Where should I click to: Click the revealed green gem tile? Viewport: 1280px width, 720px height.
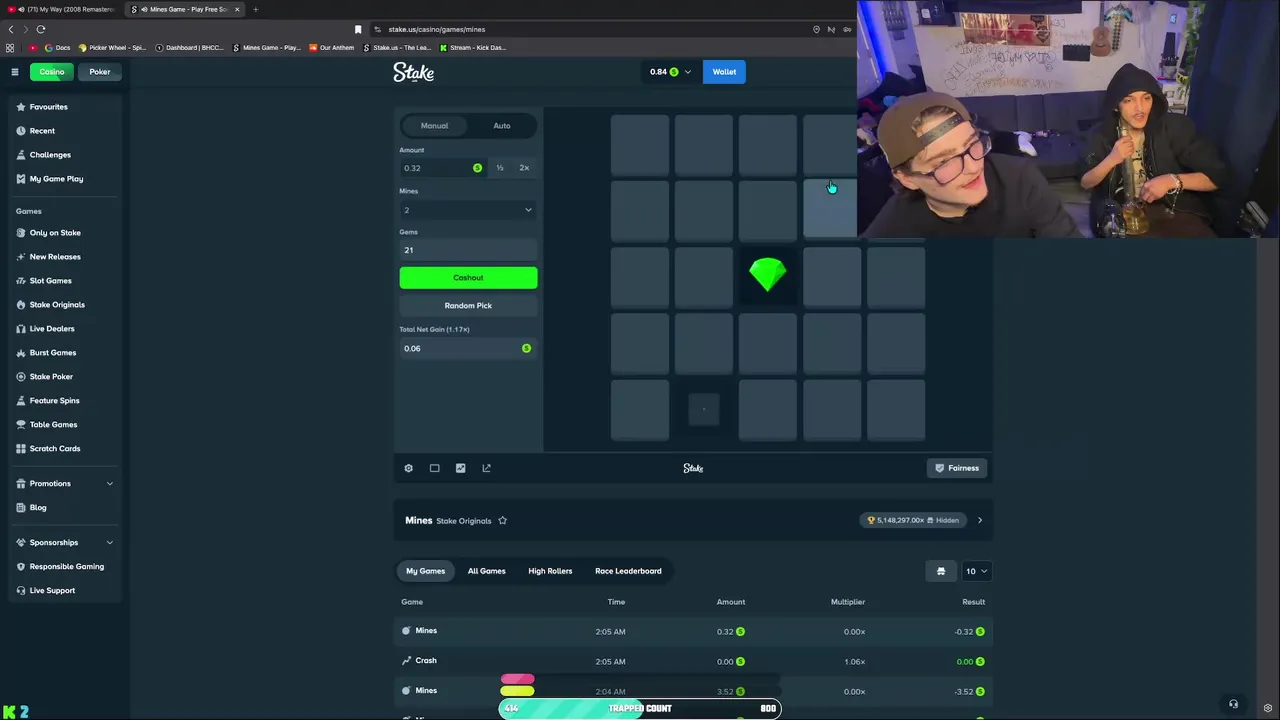tap(768, 276)
